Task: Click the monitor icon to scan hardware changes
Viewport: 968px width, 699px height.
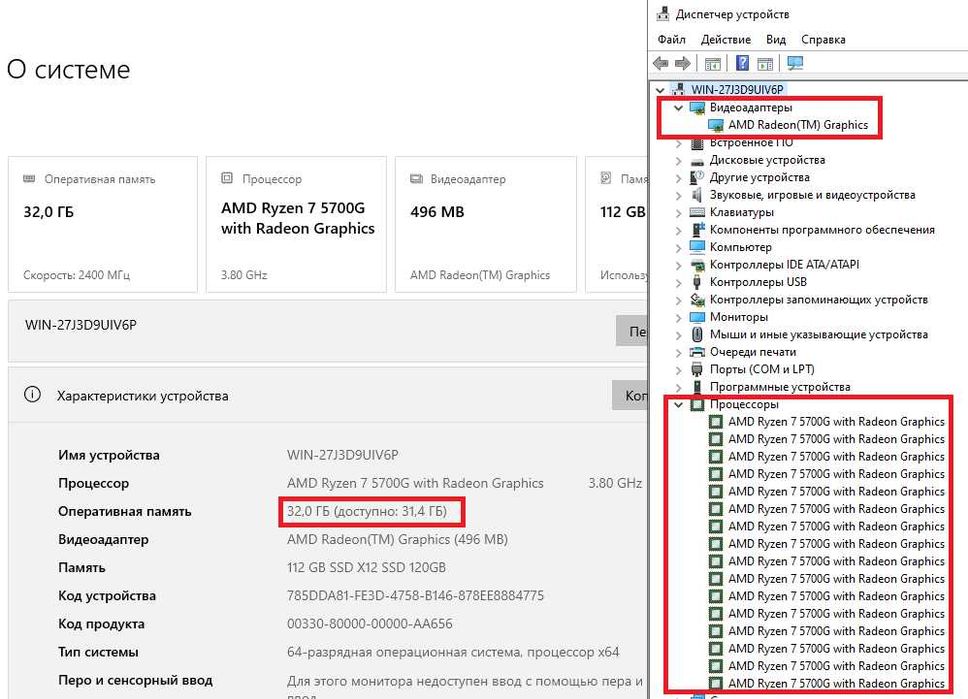Action: coord(795,63)
